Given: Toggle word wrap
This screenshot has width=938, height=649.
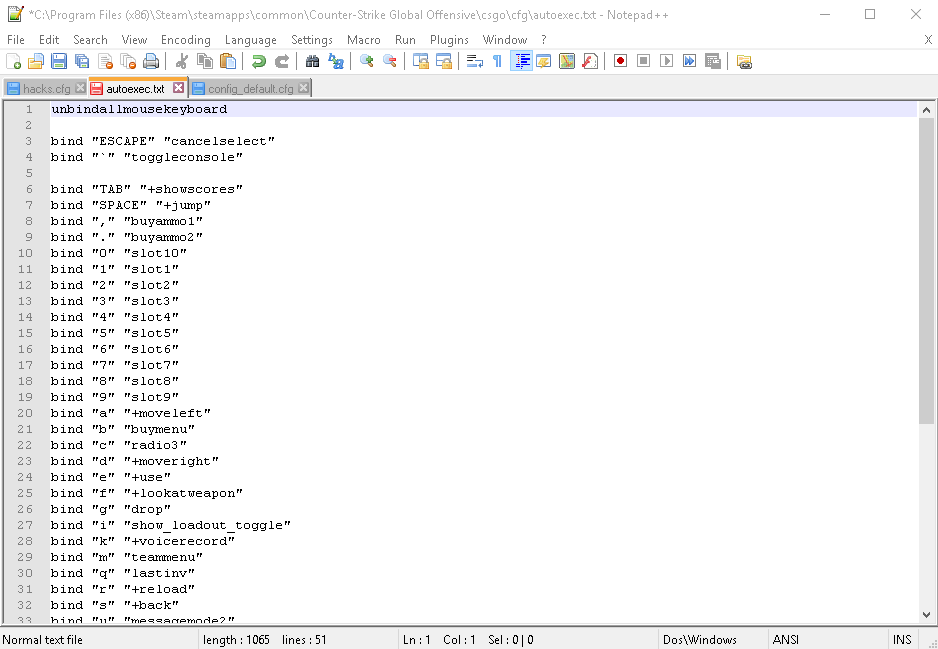Looking at the screenshot, I should tap(474, 61).
